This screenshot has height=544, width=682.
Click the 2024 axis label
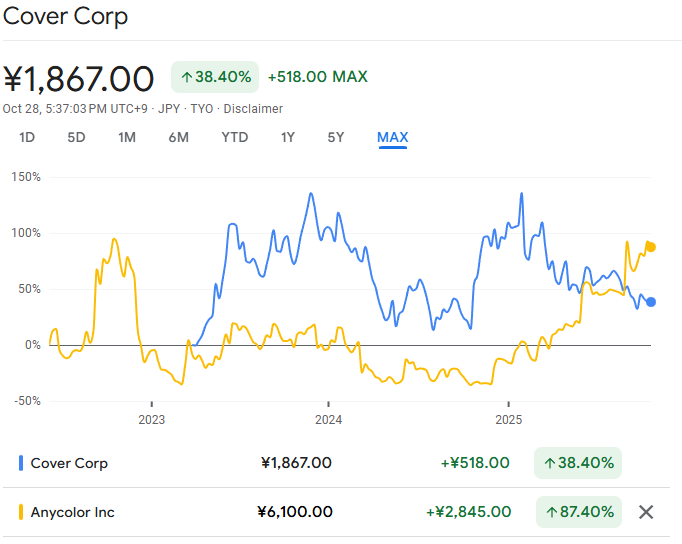coord(328,420)
